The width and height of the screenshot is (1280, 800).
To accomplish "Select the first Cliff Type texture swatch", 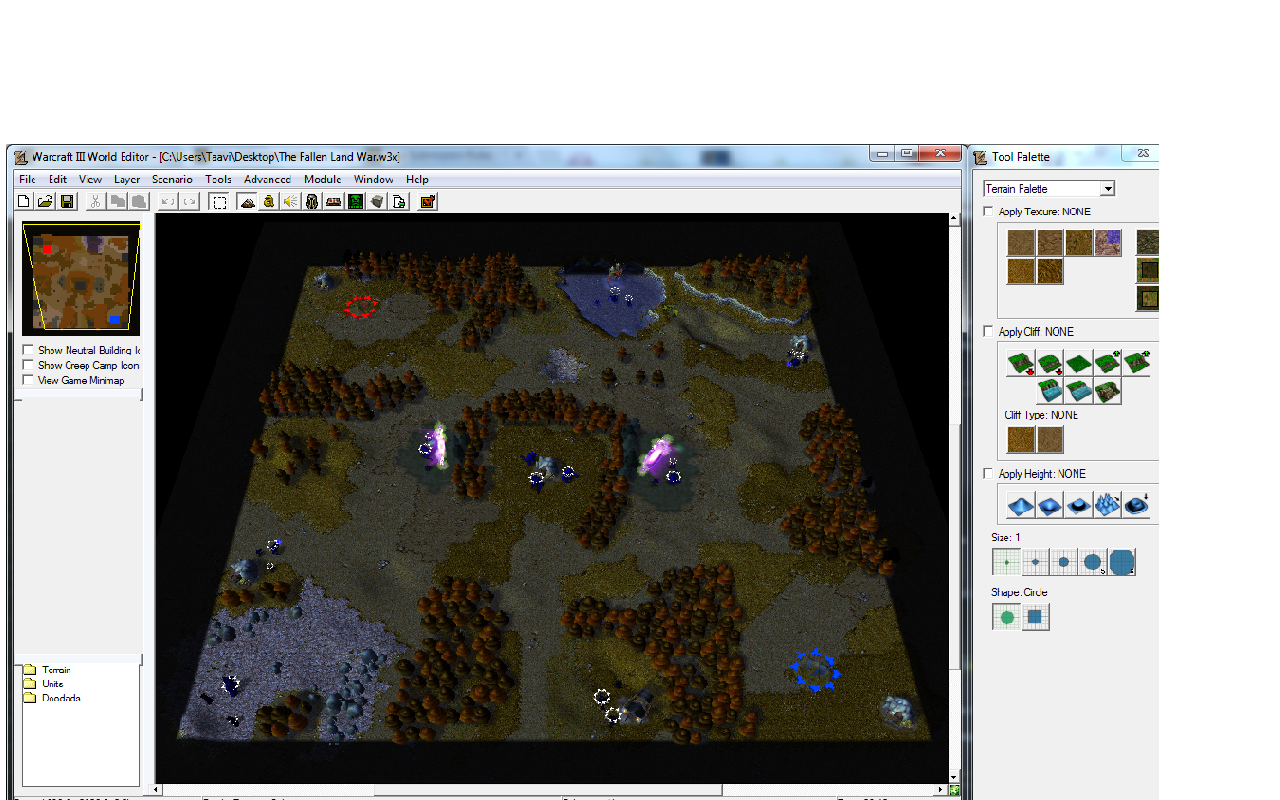I will (1020, 439).
